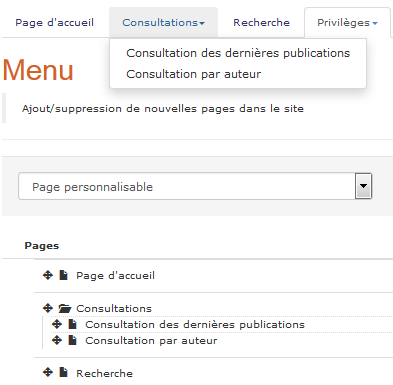Click the Ajout/suppression de nouvelles pages description

pyautogui.click(x=163, y=109)
